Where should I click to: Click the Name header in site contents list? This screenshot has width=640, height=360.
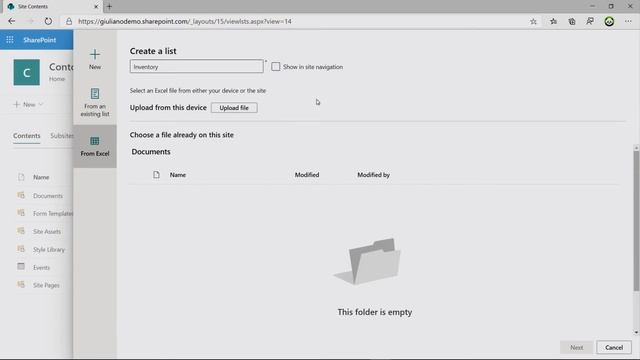coord(41,177)
